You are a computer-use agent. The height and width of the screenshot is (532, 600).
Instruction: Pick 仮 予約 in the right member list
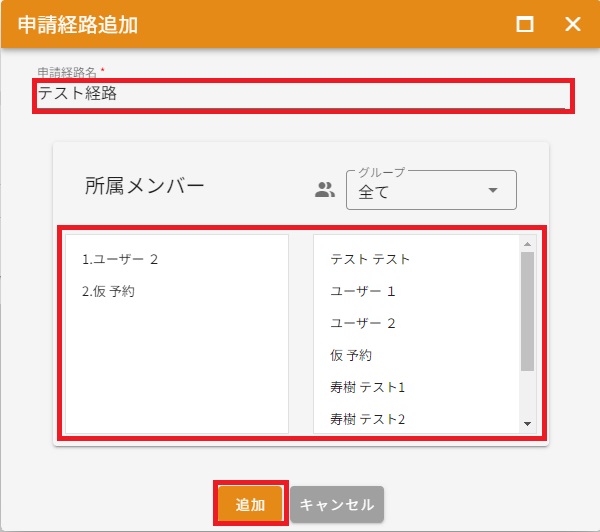pos(351,355)
